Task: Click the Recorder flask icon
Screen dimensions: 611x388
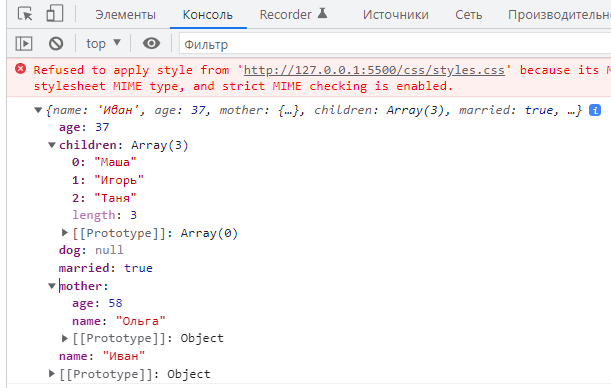Action: (322, 14)
